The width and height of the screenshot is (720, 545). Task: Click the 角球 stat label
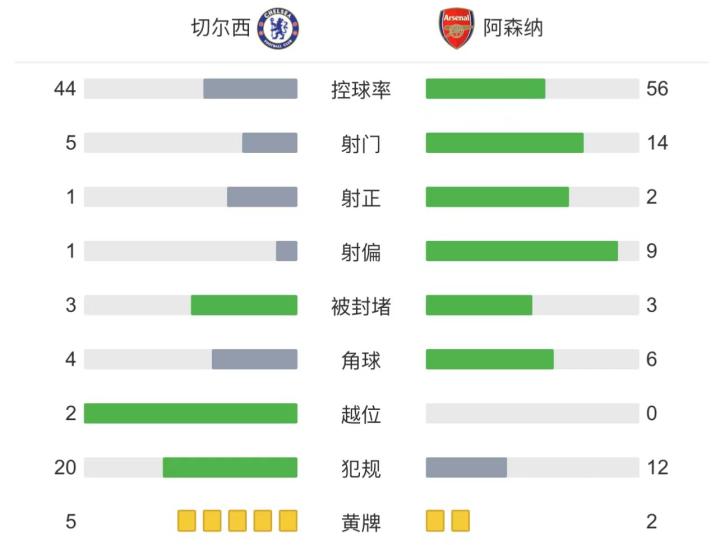pos(361,360)
